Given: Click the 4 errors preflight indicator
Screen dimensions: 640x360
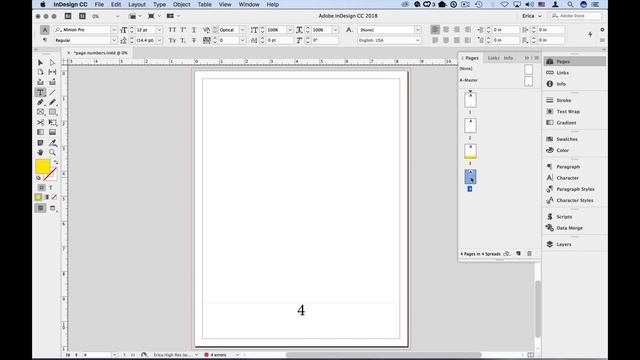Looking at the screenshot, I should coord(215,355).
